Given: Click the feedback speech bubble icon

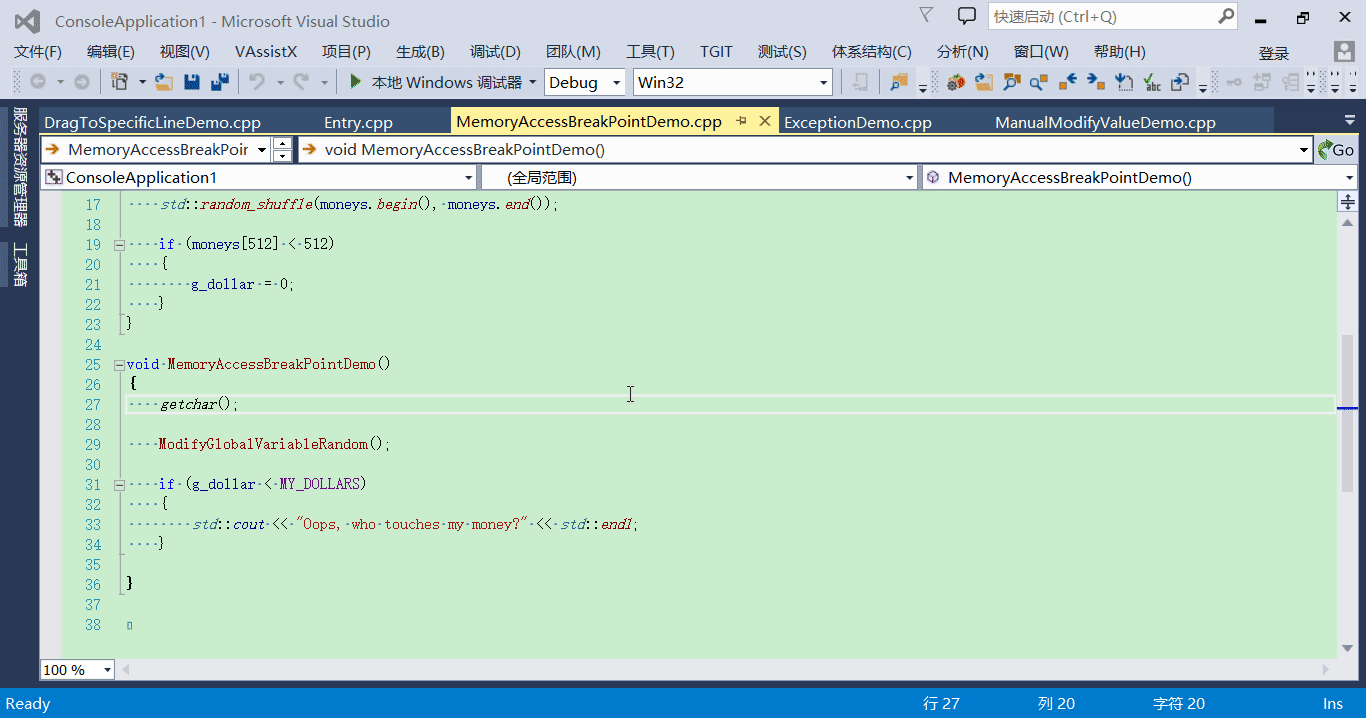Looking at the screenshot, I should 966,16.
